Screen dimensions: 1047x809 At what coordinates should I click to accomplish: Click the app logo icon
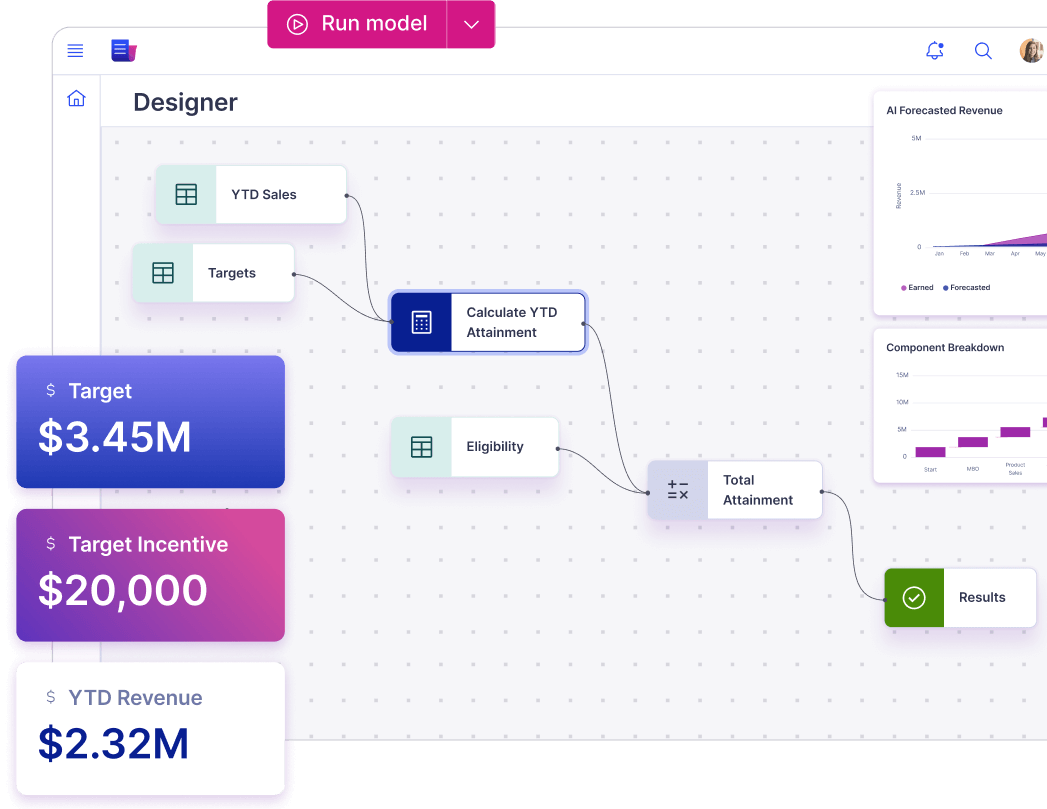tap(124, 51)
